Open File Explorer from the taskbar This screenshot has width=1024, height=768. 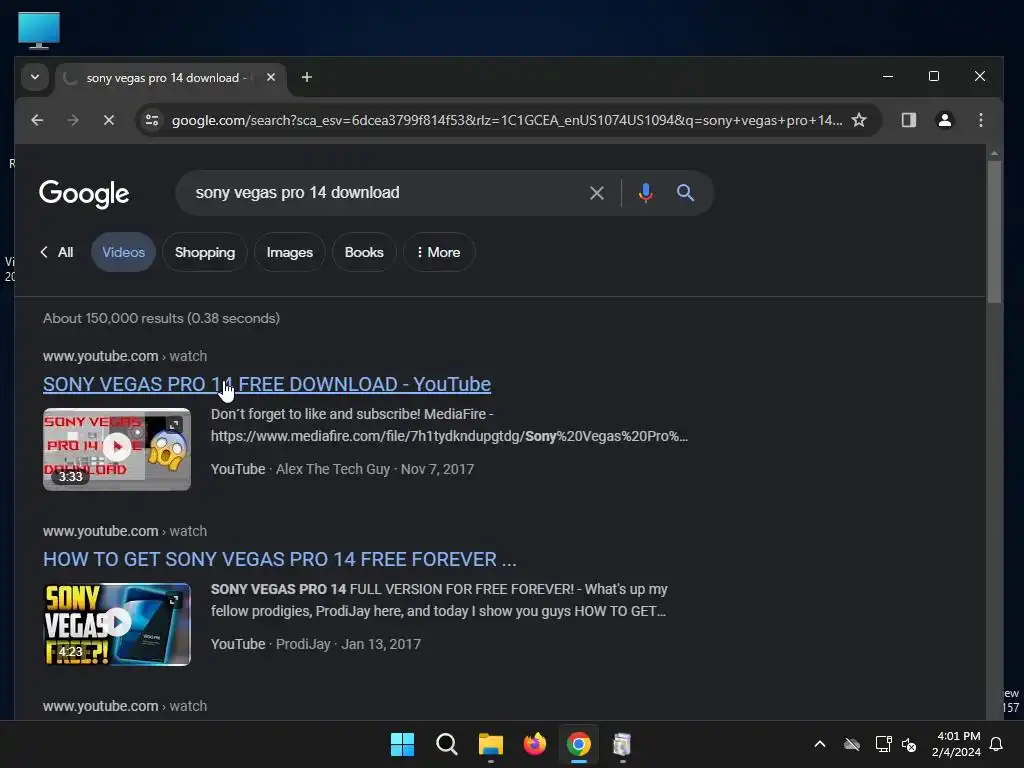tap(490, 744)
